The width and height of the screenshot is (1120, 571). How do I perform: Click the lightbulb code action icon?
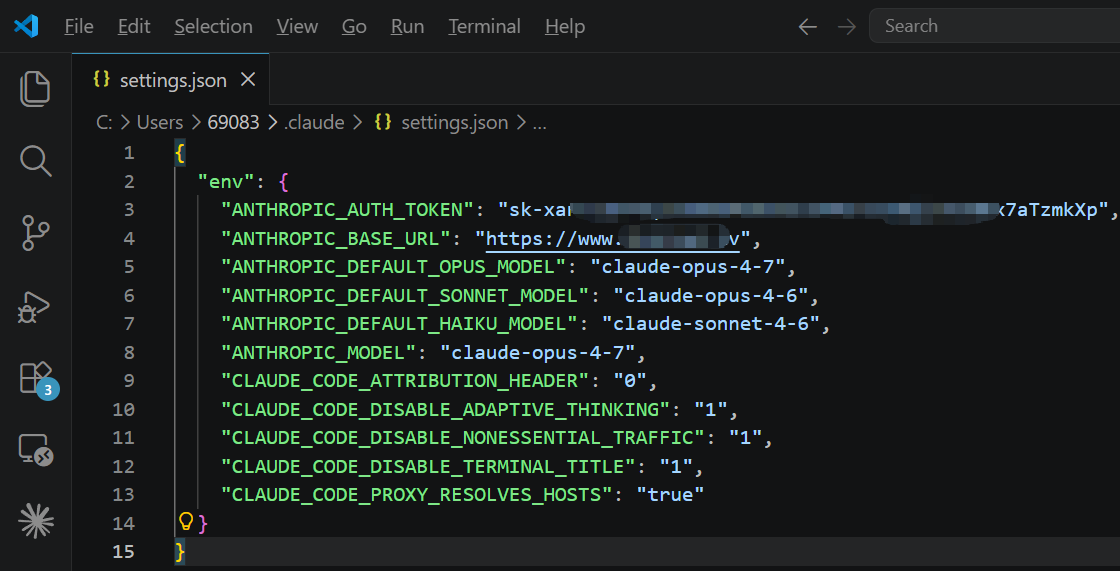click(x=186, y=521)
